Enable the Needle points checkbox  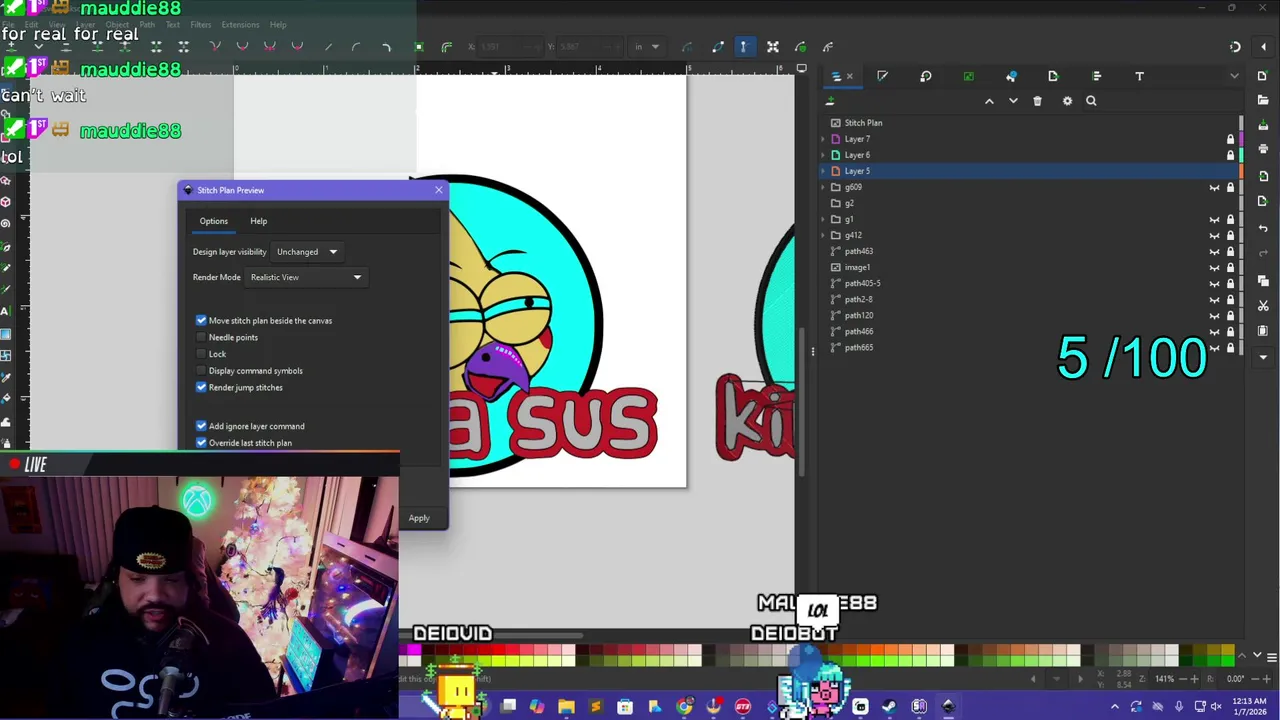201,338
